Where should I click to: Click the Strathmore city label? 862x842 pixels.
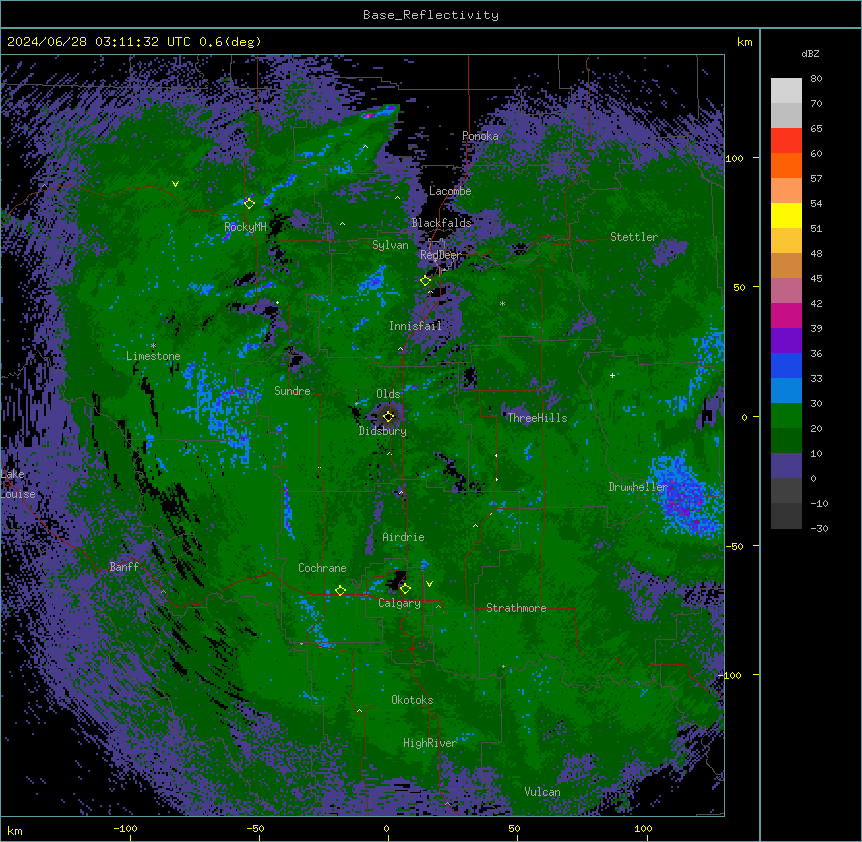point(516,608)
